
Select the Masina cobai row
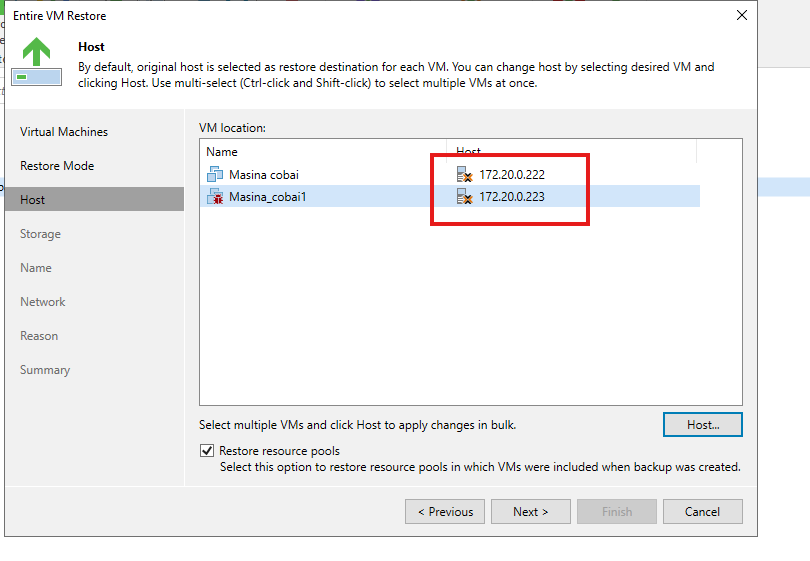(450, 175)
